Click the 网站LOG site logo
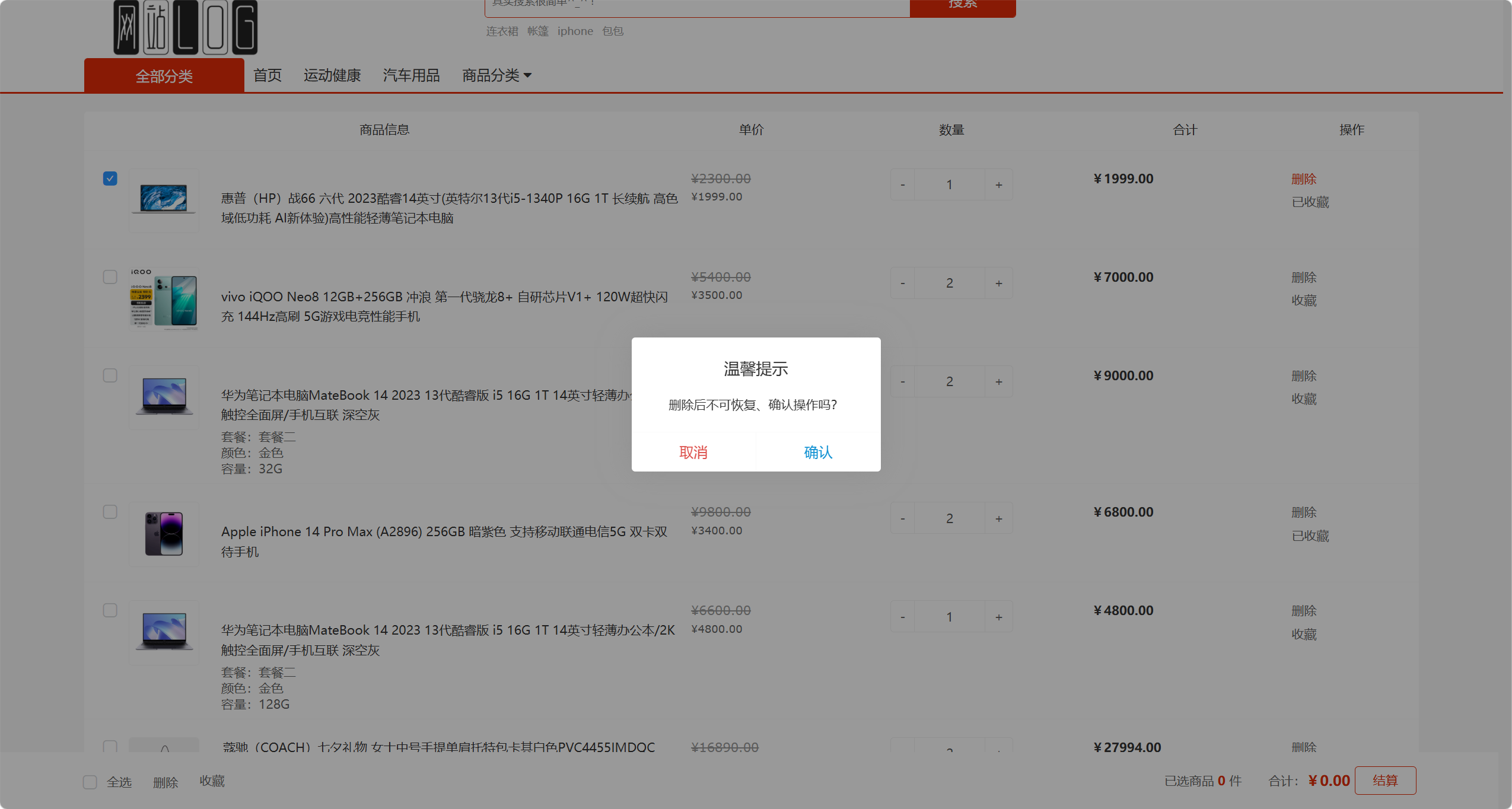The image size is (1512, 809). pos(186,27)
